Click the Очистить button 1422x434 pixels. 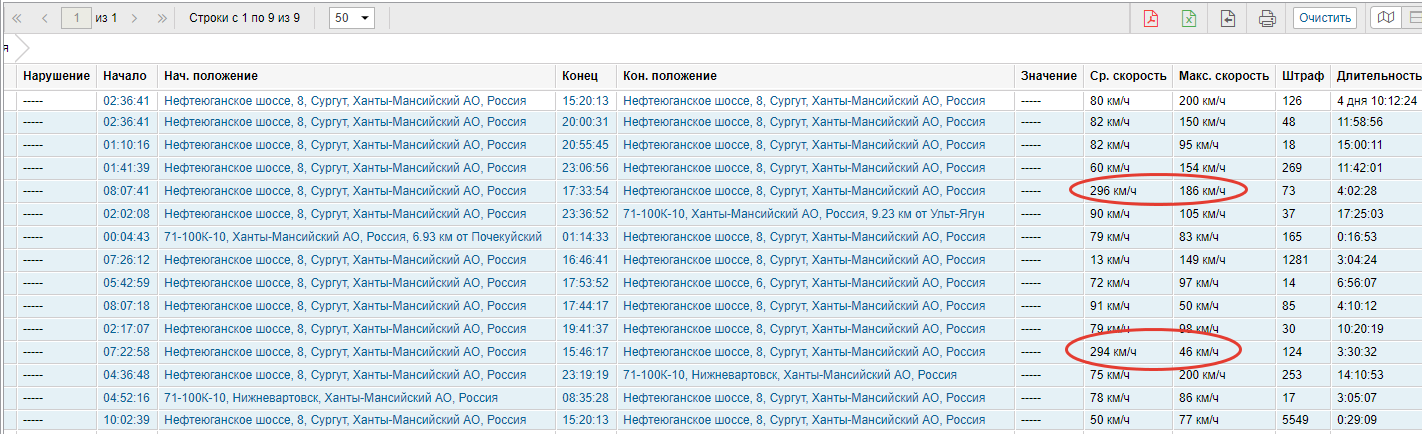click(1325, 18)
